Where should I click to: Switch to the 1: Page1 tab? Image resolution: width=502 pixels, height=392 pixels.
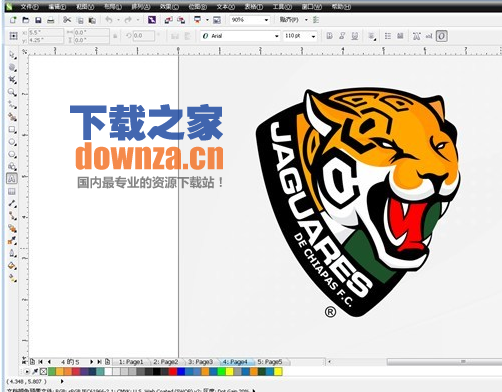[131, 362]
